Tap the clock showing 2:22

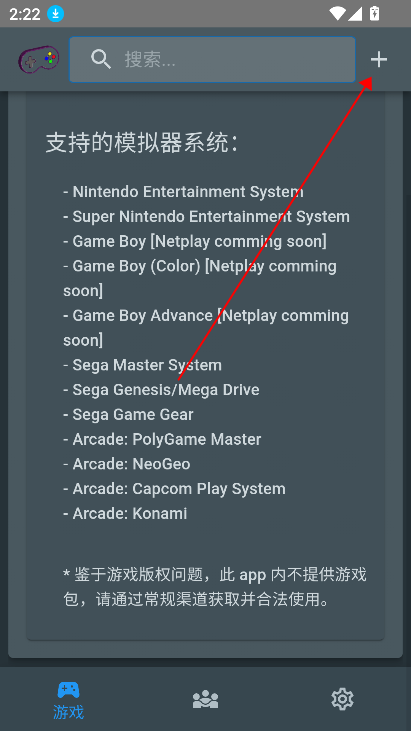[25, 14]
